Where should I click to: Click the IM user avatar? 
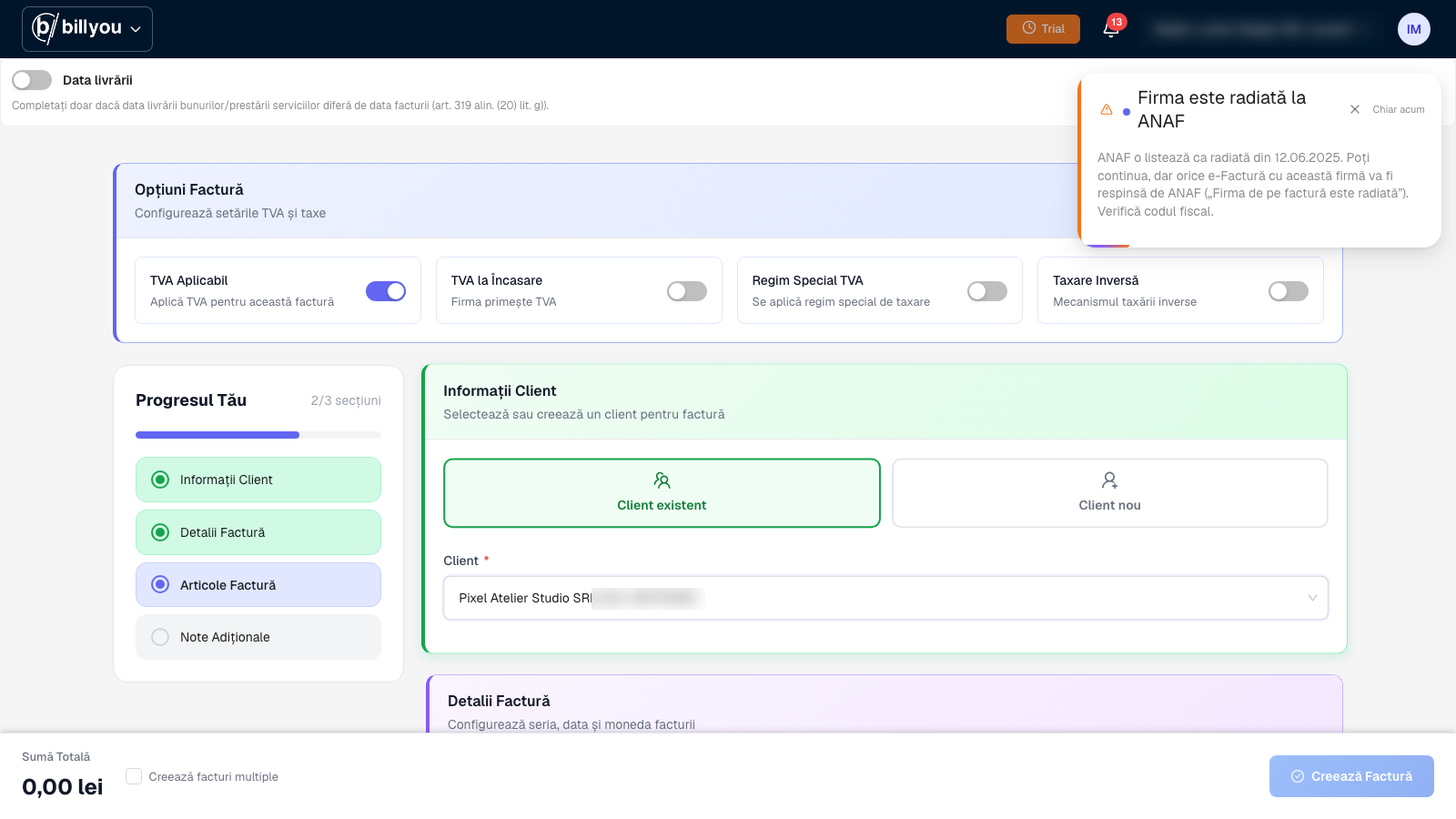coord(1413,29)
